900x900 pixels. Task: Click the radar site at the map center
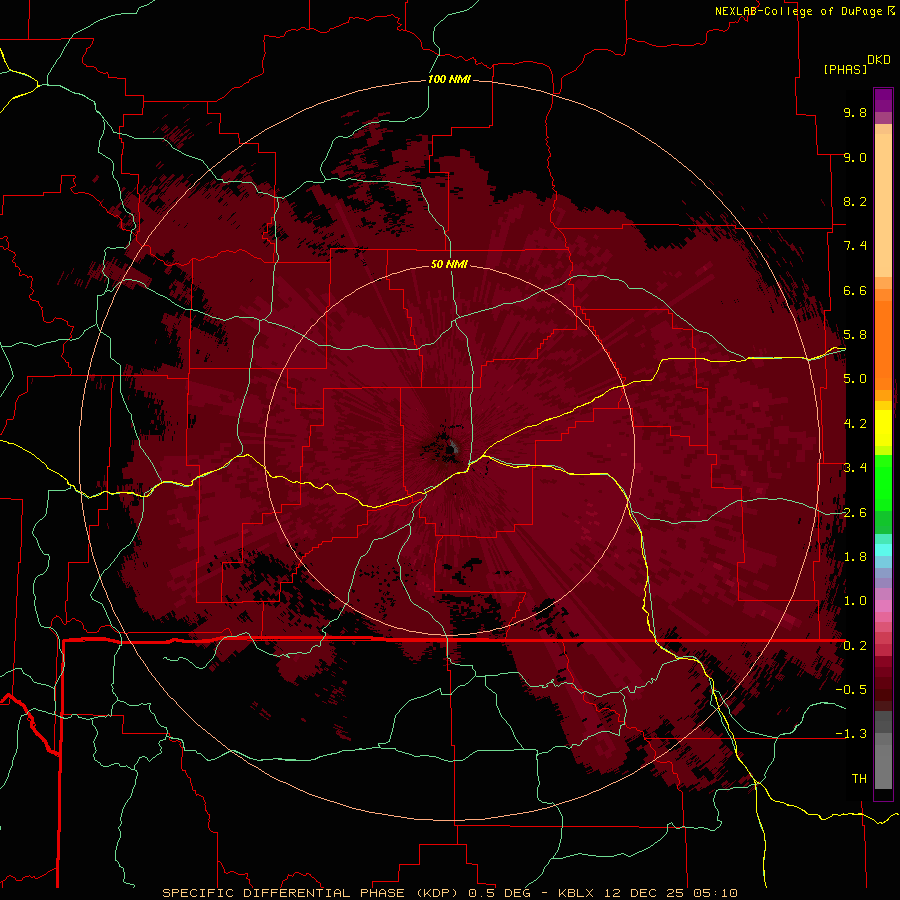coord(449,449)
